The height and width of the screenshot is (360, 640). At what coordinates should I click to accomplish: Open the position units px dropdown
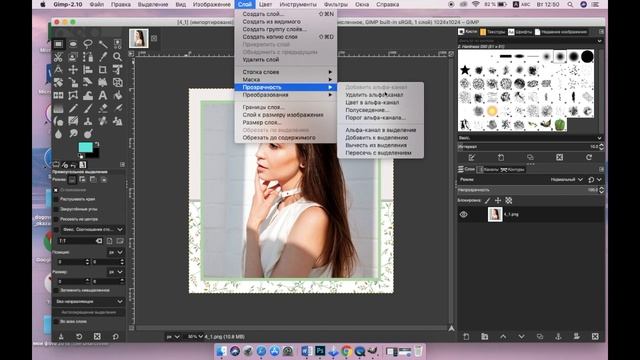[x=116, y=253]
